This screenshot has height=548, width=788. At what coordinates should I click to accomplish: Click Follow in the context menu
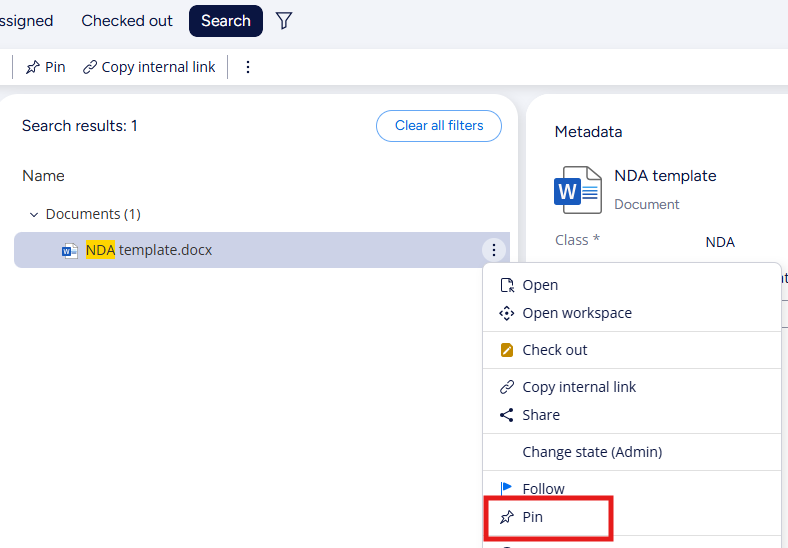click(x=543, y=489)
